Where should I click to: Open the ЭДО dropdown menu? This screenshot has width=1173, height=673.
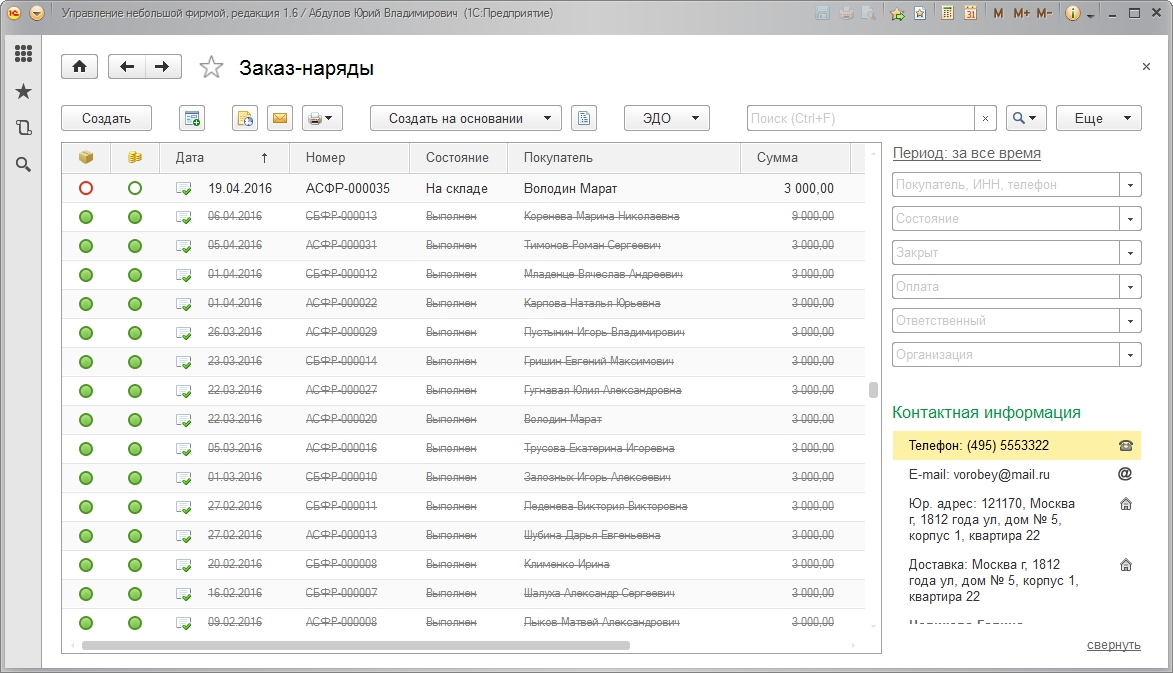667,118
